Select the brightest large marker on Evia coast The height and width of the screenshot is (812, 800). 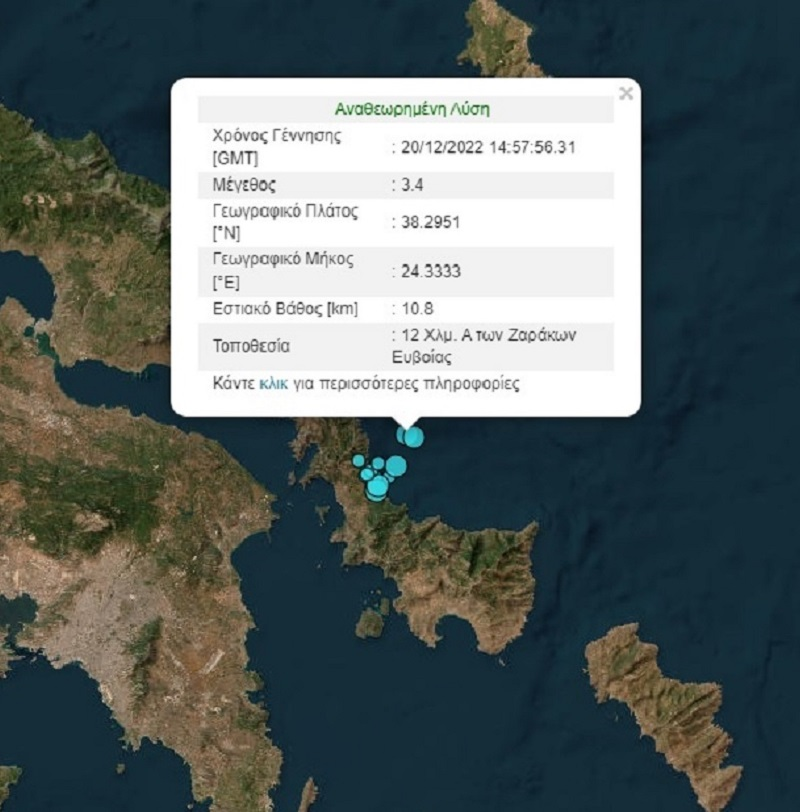click(378, 486)
